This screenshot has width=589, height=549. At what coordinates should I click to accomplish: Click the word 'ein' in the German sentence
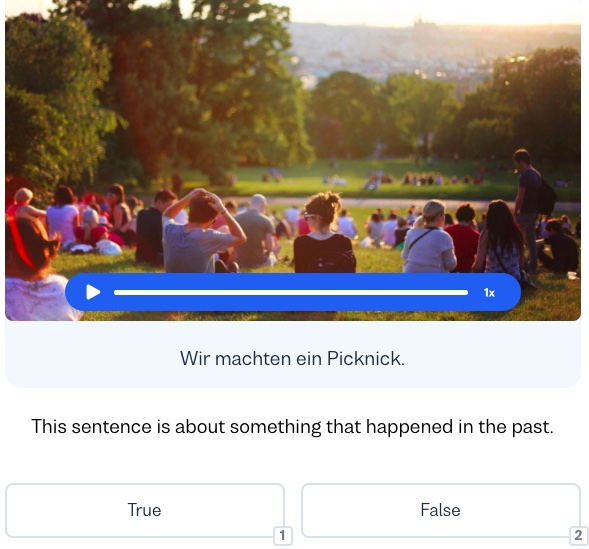(309, 358)
